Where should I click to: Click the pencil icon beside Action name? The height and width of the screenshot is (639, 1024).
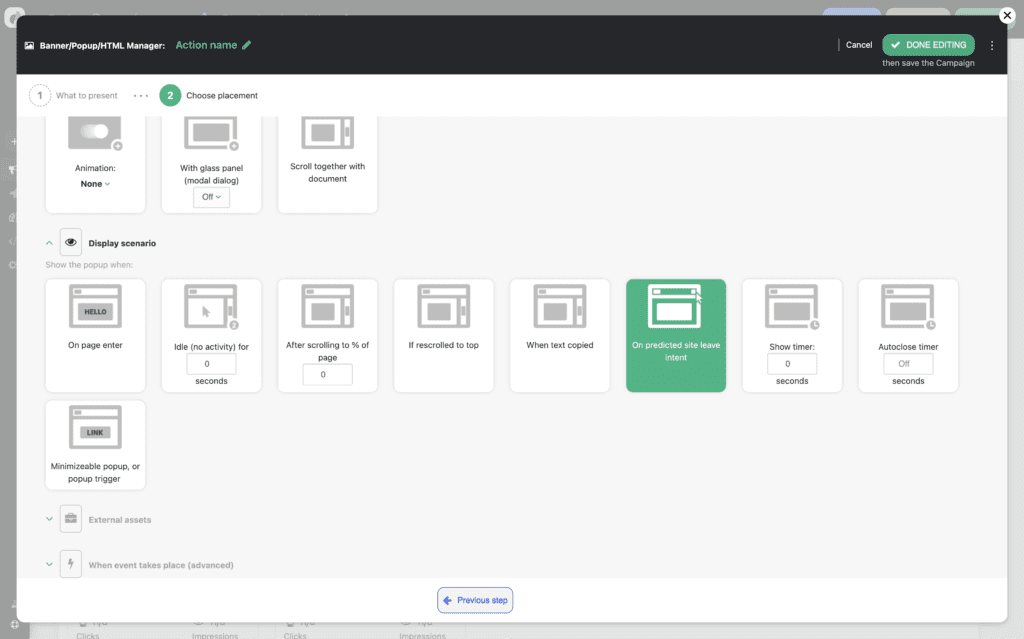247,45
